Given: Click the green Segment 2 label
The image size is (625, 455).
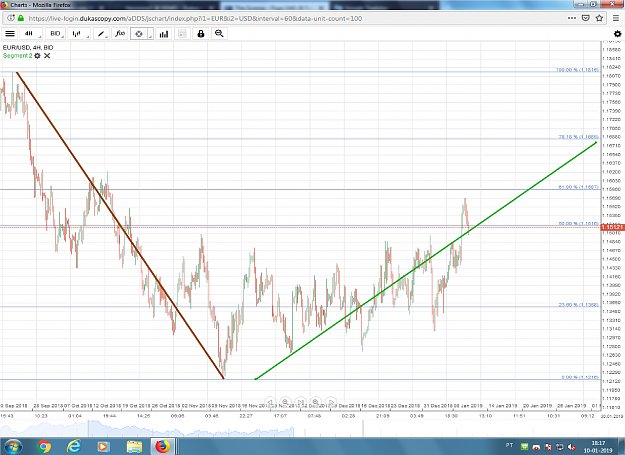Looking at the screenshot, I should (17, 56).
